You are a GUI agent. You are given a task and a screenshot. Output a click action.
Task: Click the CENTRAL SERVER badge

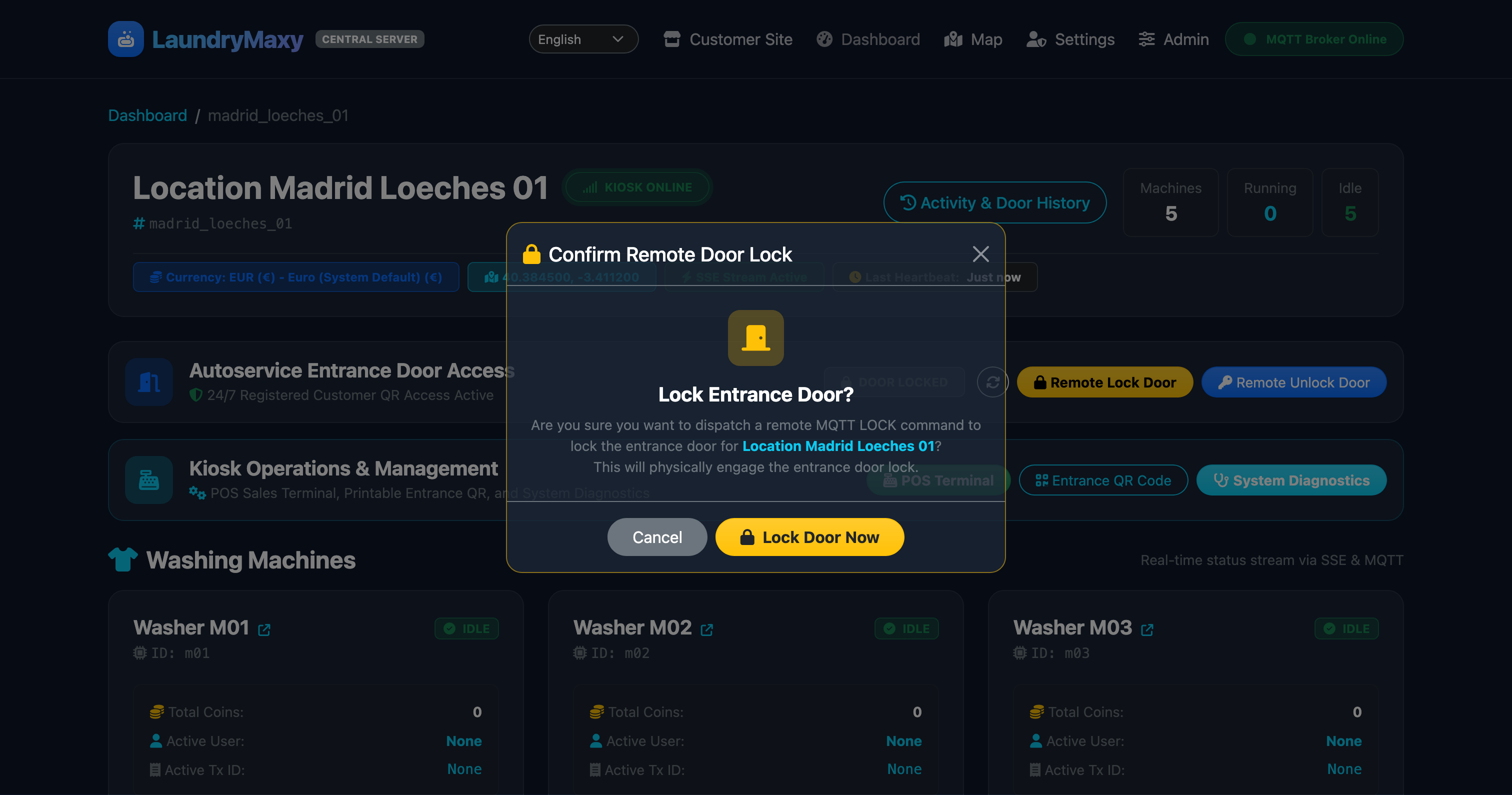tap(370, 39)
